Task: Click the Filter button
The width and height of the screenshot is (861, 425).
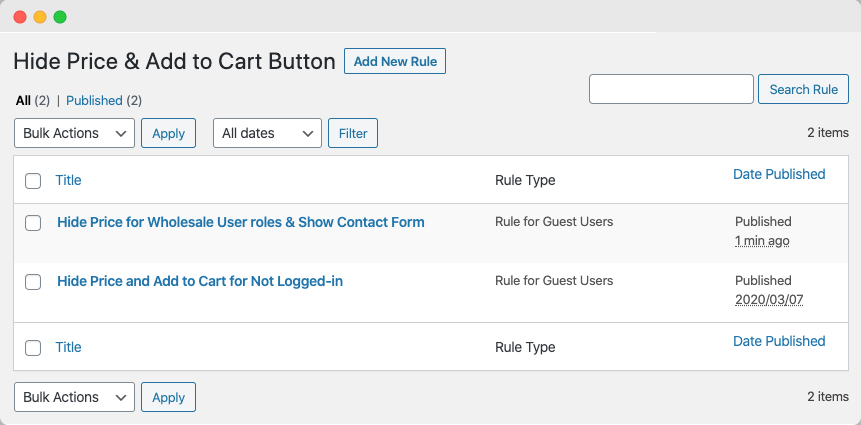Action: click(x=353, y=133)
